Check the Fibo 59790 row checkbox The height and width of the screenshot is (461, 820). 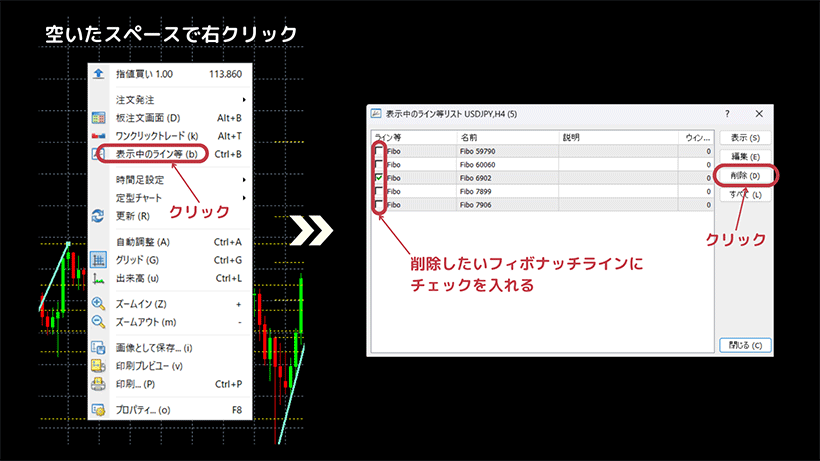379,151
